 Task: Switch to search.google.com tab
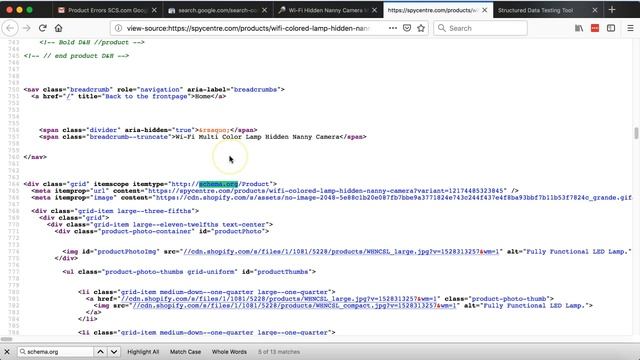pyautogui.click(x=218, y=10)
